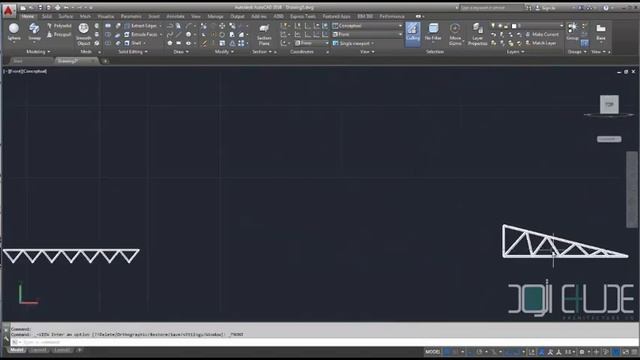This screenshot has height=360, width=640.
Task: Open the Annotate ribbon tab
Action: pos(176,17)
